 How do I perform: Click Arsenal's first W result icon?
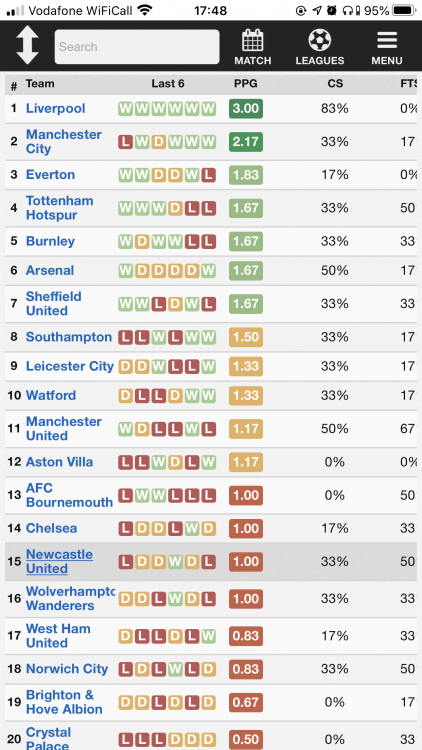click(125, 271)
